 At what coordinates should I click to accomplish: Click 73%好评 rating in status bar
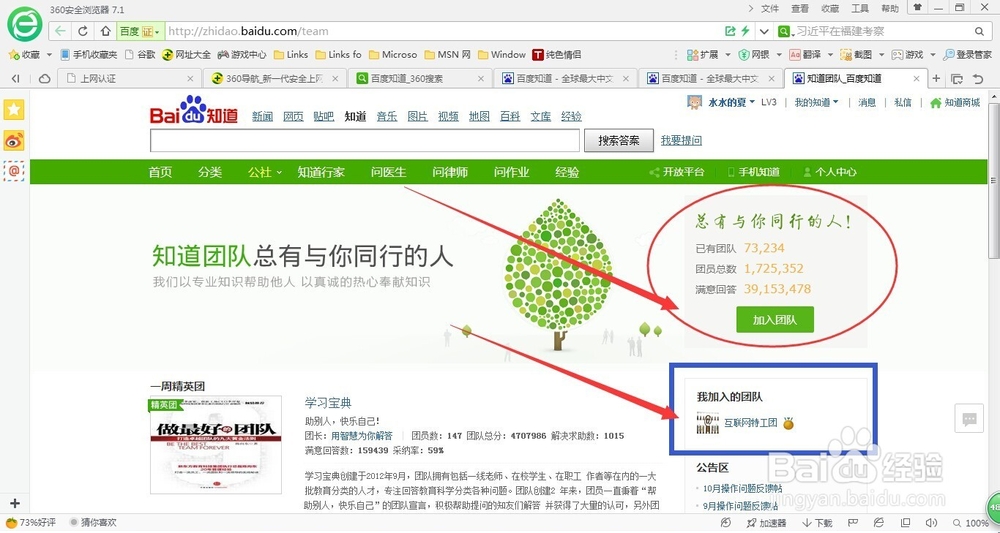pyautogui.click(x=31, y=523)
